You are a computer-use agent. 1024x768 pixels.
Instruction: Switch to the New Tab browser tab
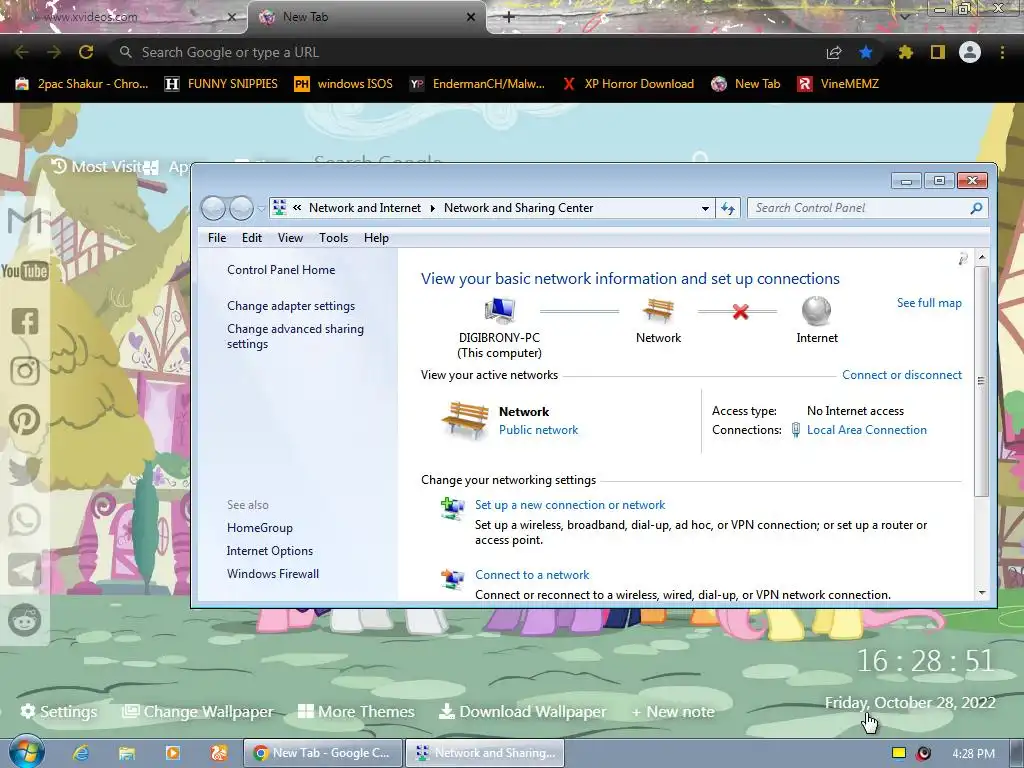pos(366,17)
